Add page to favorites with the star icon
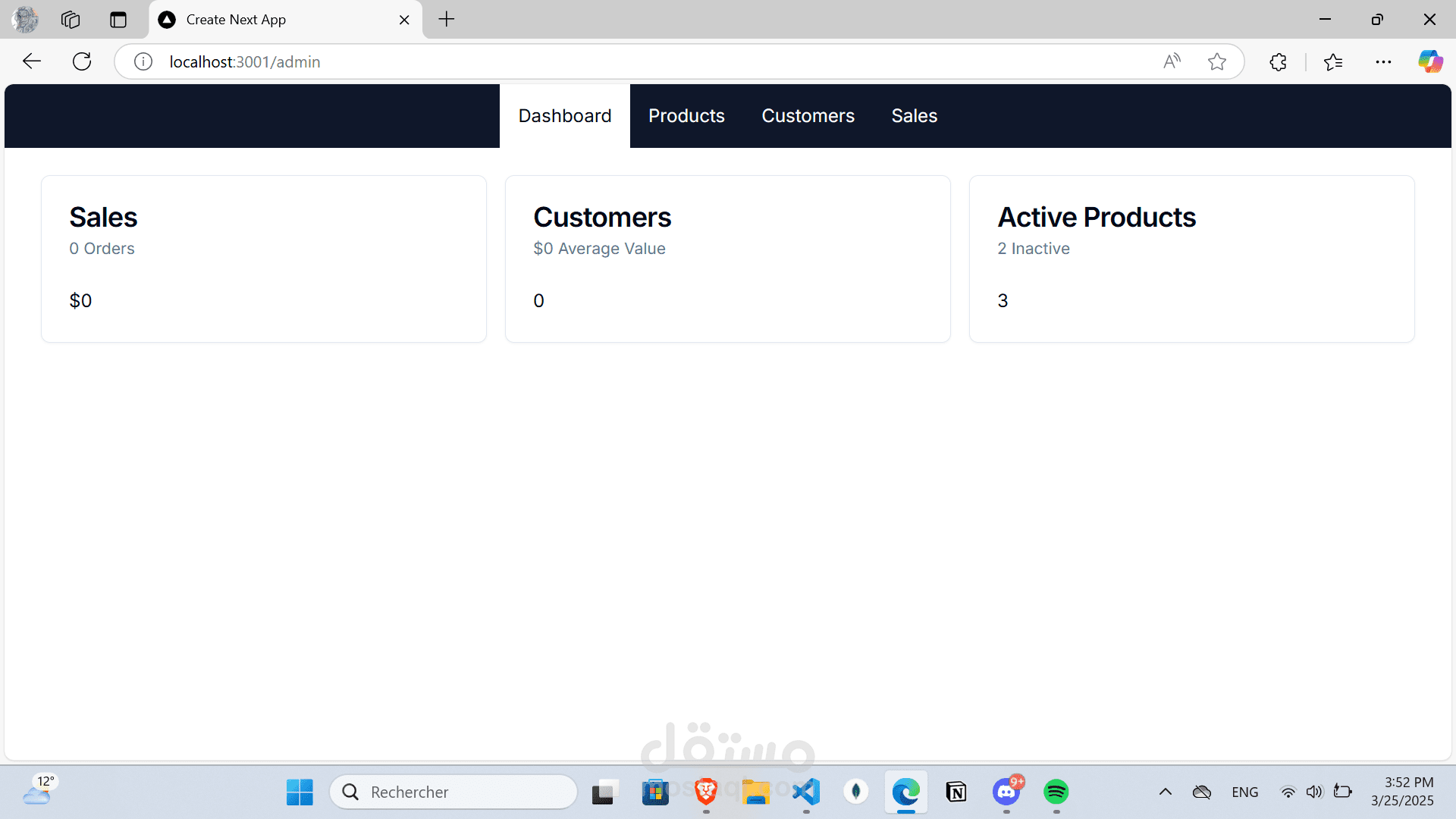Viewport: 1456px width, 819px height. pyautogui.click(x=1217, y=61)
